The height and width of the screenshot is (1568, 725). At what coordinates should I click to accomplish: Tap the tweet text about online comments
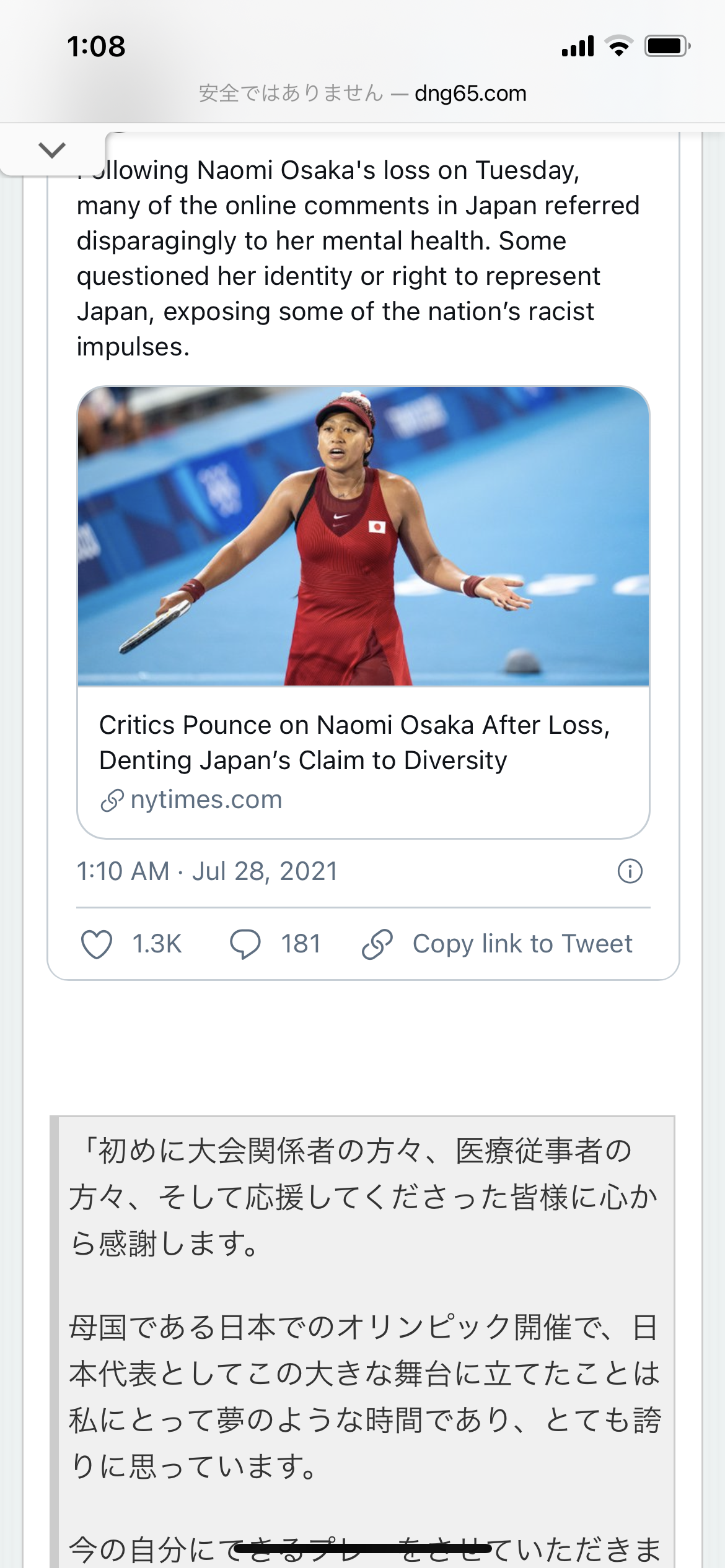(x=358, y=258)
